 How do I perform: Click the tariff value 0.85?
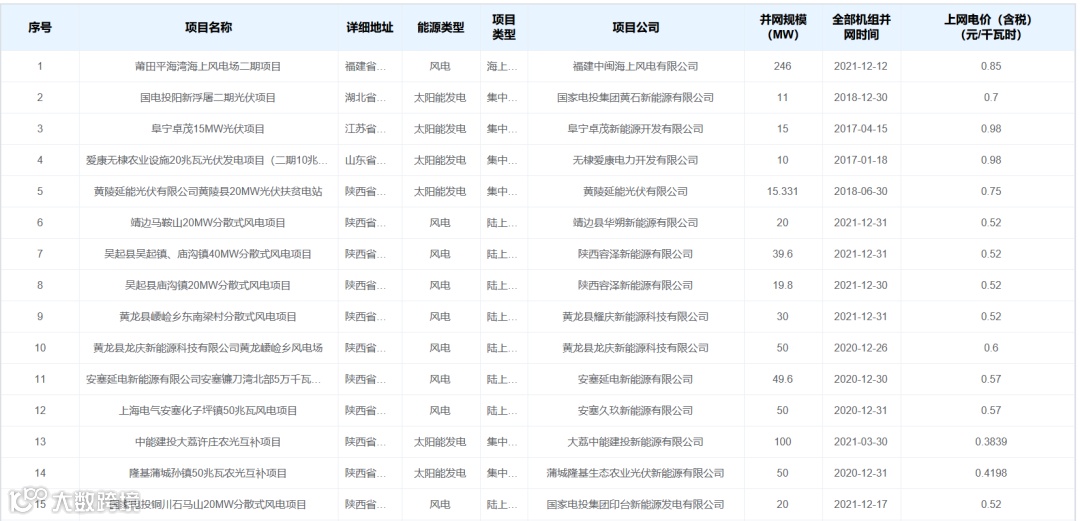pyautogui.click(x=991, y=66)
